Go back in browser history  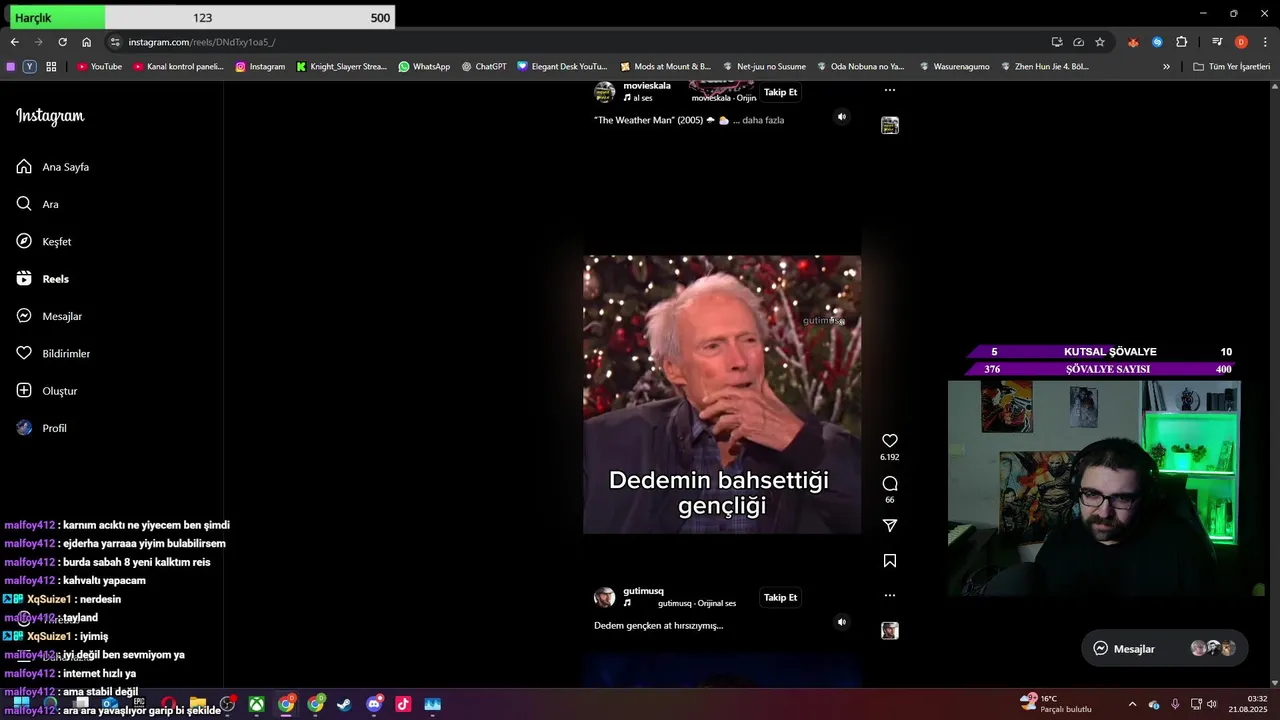[x=14, y=42]
